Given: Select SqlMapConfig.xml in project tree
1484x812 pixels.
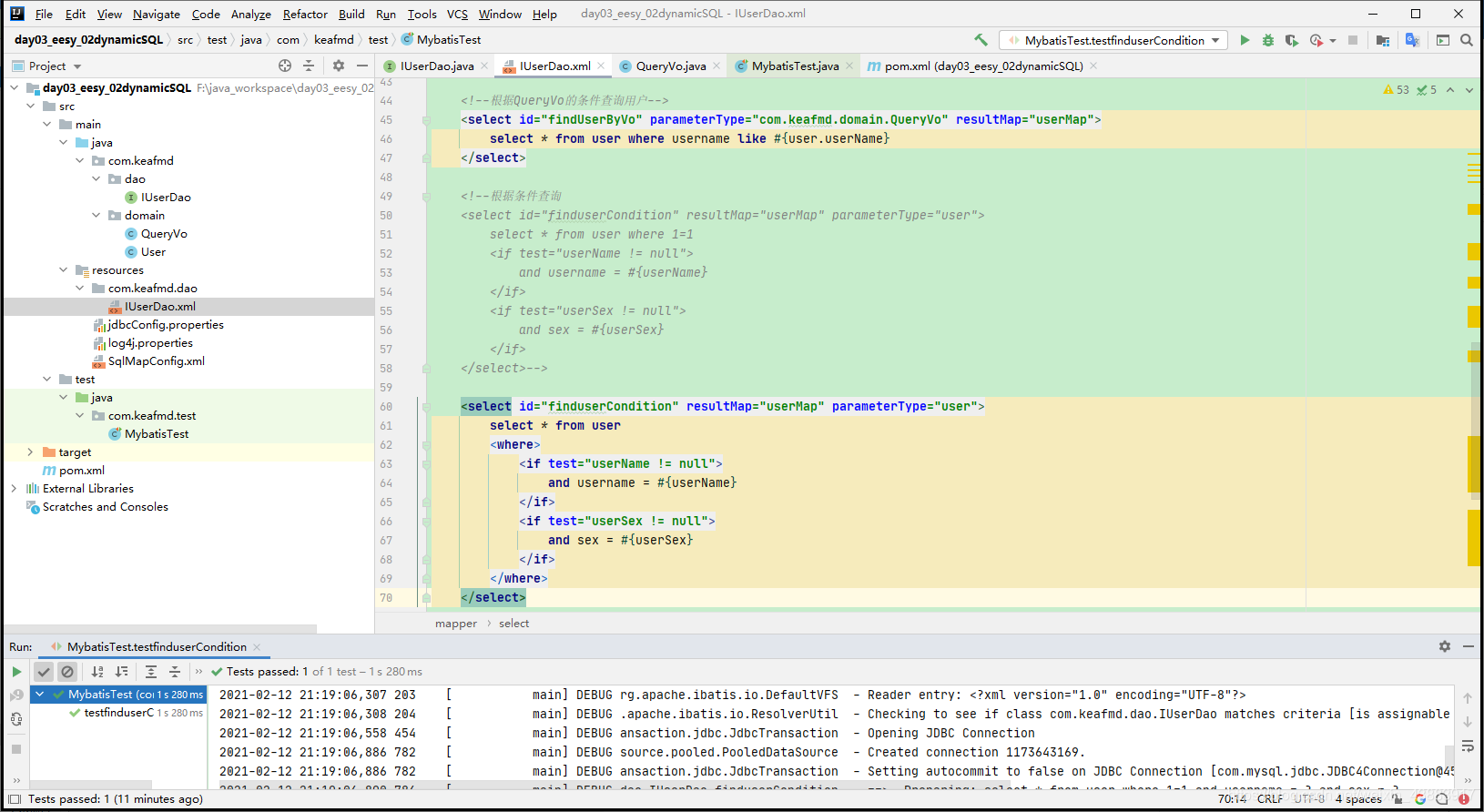Looking at the screenshot, I should pyautogui.click(x=156, y=361).
